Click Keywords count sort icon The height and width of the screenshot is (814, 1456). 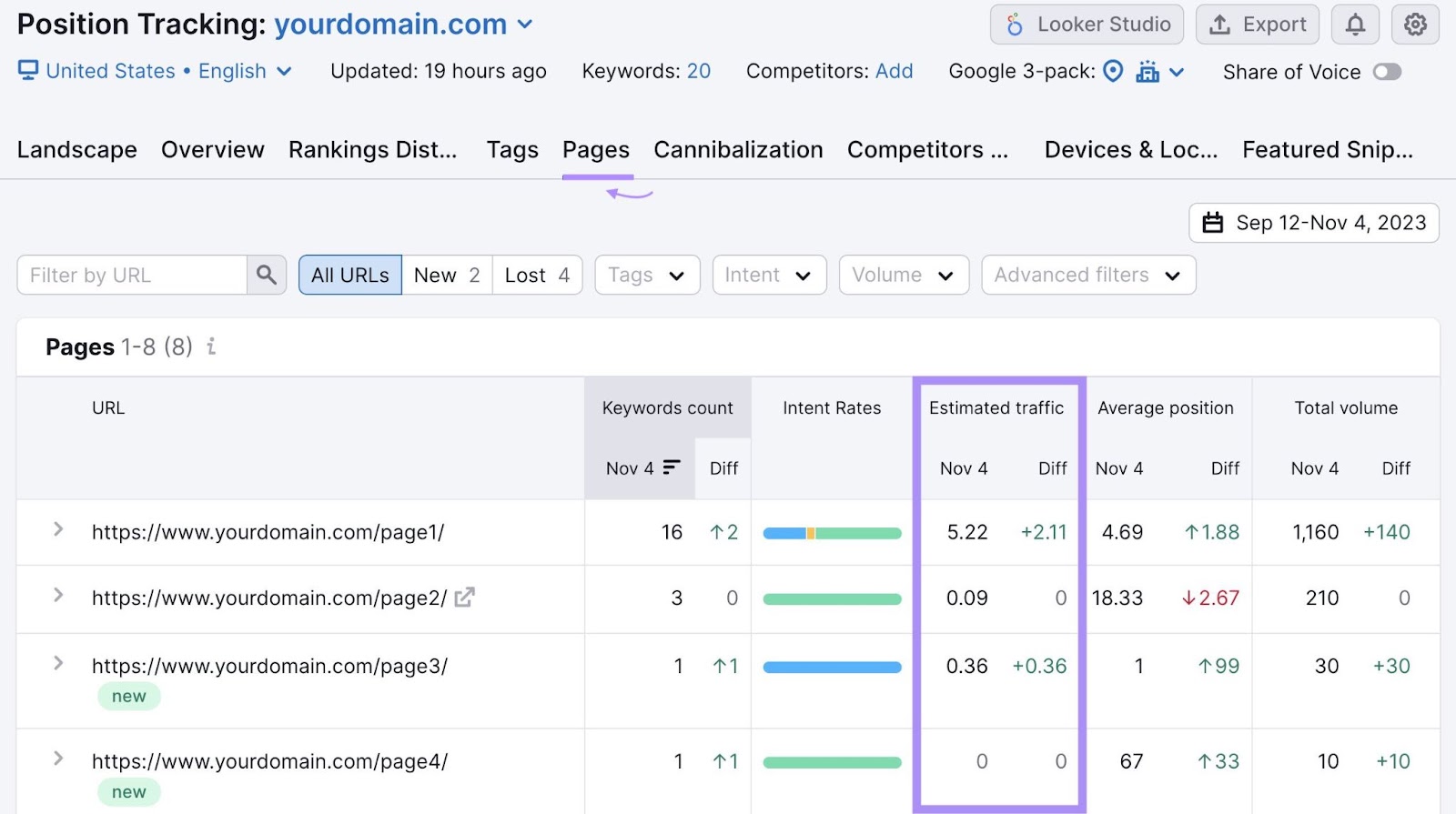coord(672,467)
